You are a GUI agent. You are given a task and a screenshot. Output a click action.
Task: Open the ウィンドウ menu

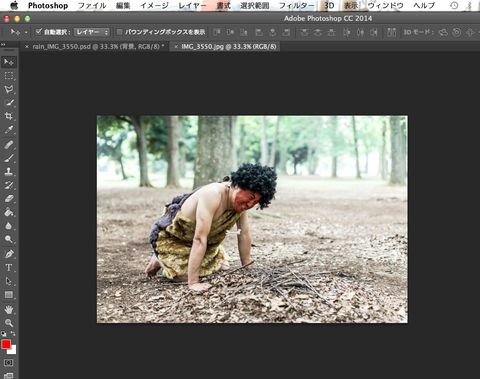385,6
